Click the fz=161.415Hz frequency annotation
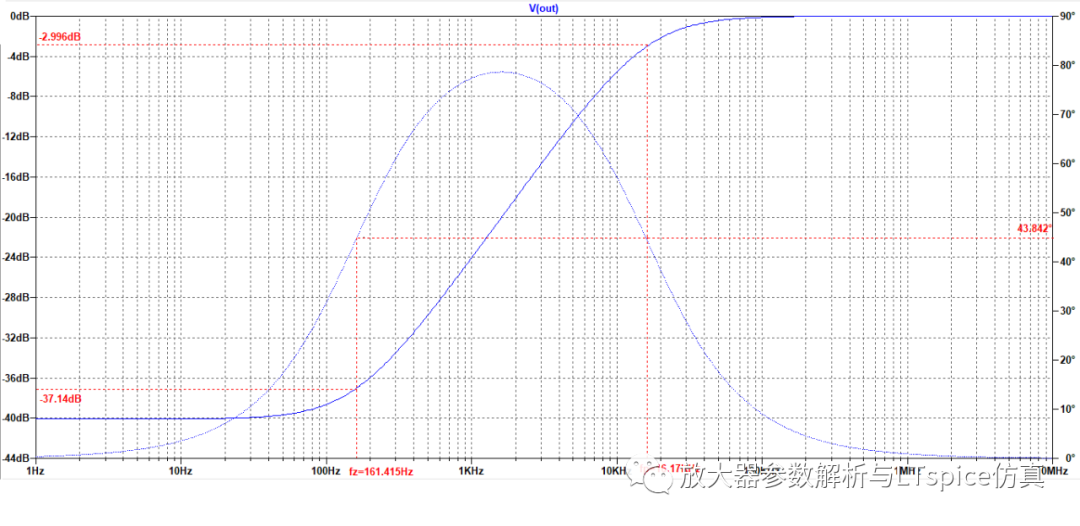This screenshot has height=526, width=1080. 381,472
